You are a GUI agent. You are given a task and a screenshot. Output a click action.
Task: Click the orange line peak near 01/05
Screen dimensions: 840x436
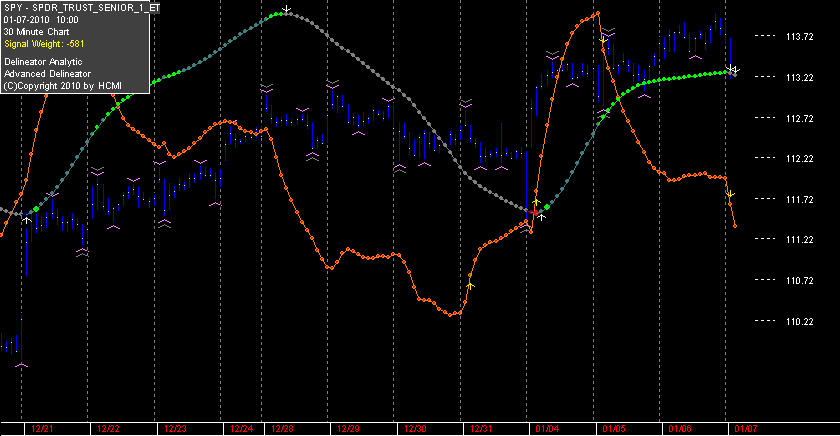pyautogui.click(x=597, y=13)
